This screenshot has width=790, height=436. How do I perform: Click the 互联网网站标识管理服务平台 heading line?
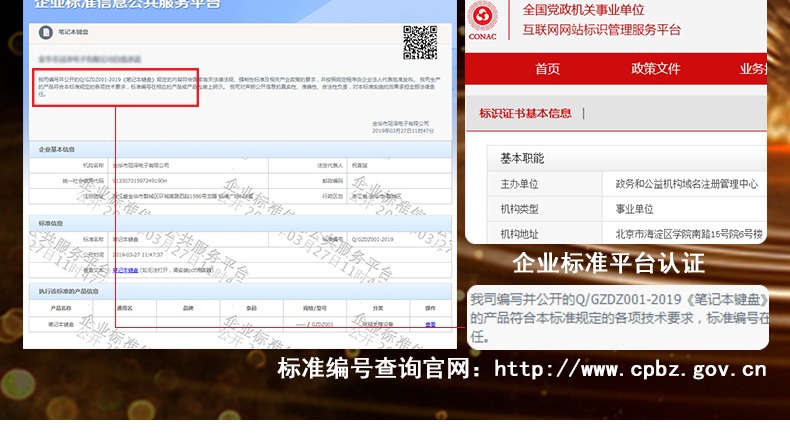click(x=602, y=30)
